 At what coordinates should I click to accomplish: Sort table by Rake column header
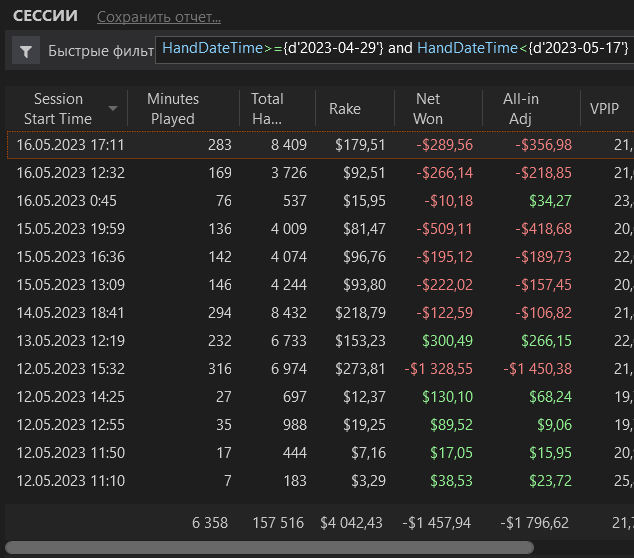tap(344, 108)
